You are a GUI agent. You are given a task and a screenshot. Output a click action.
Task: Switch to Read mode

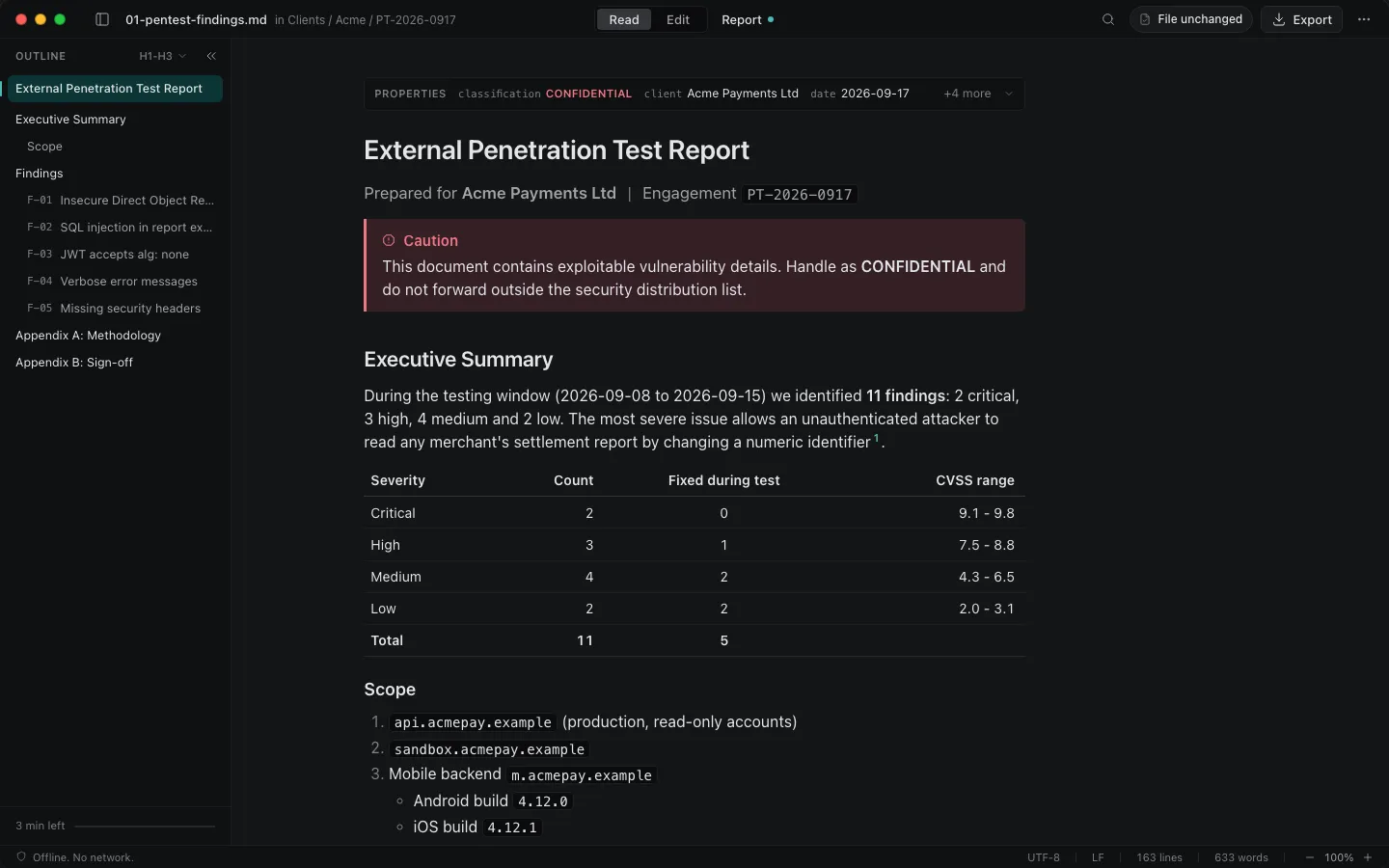coord(624,19)
